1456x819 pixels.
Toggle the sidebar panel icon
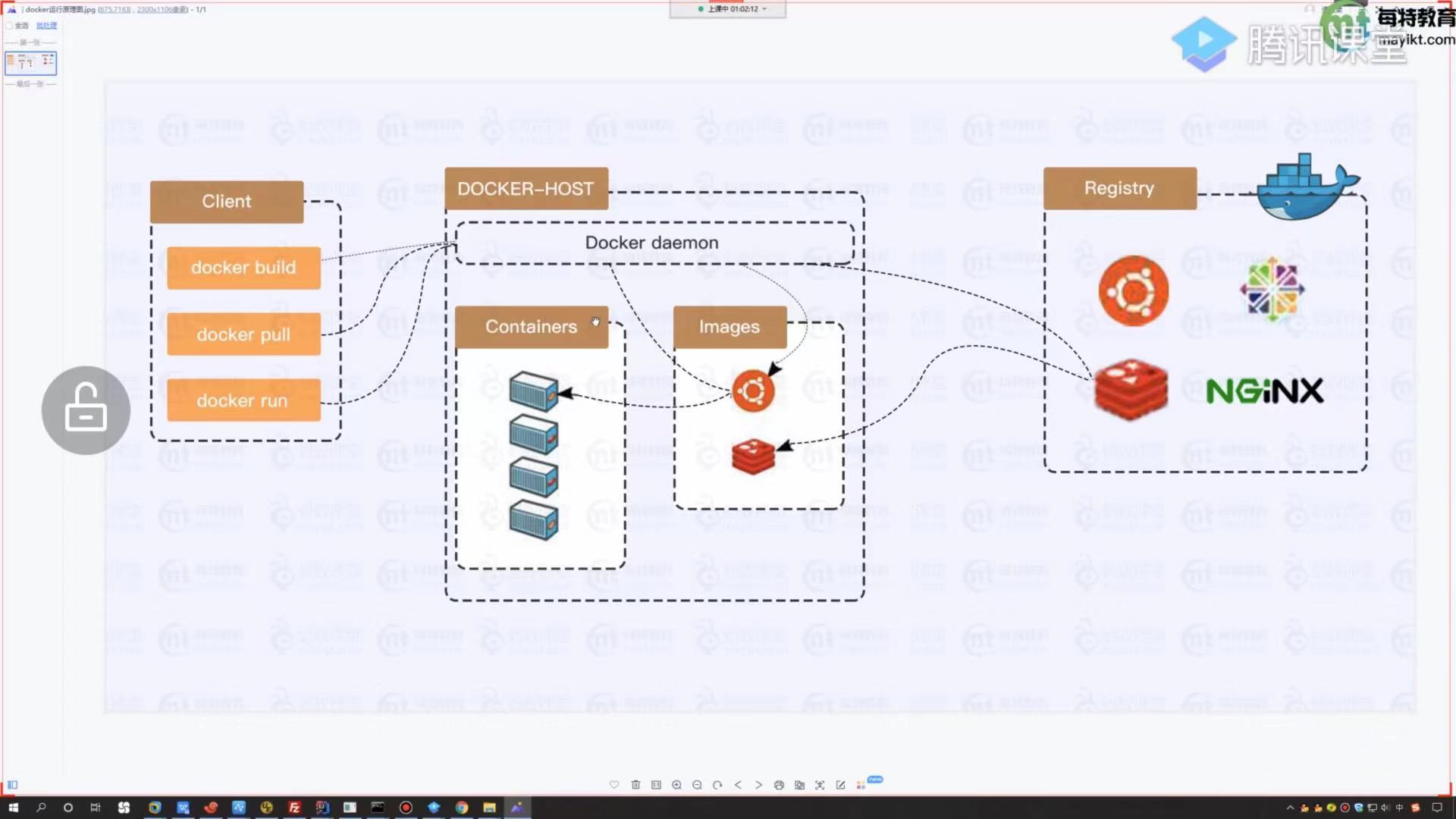[12, 785]
